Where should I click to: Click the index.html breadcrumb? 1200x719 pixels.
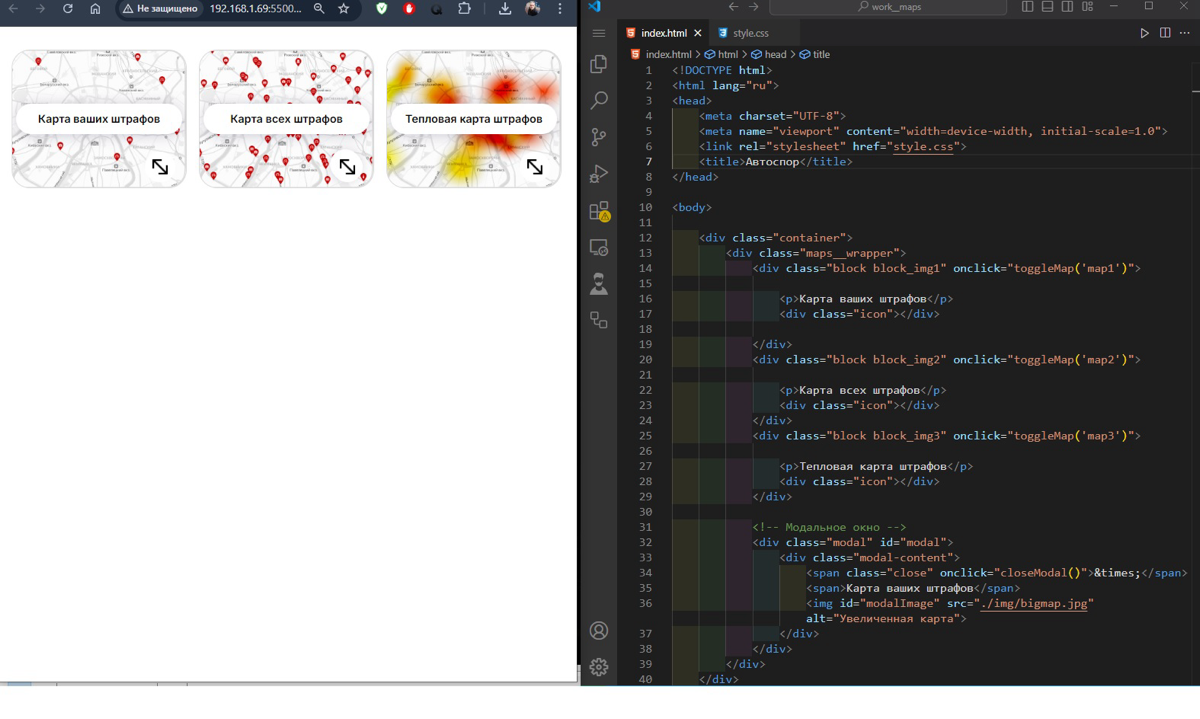[661, 54]
